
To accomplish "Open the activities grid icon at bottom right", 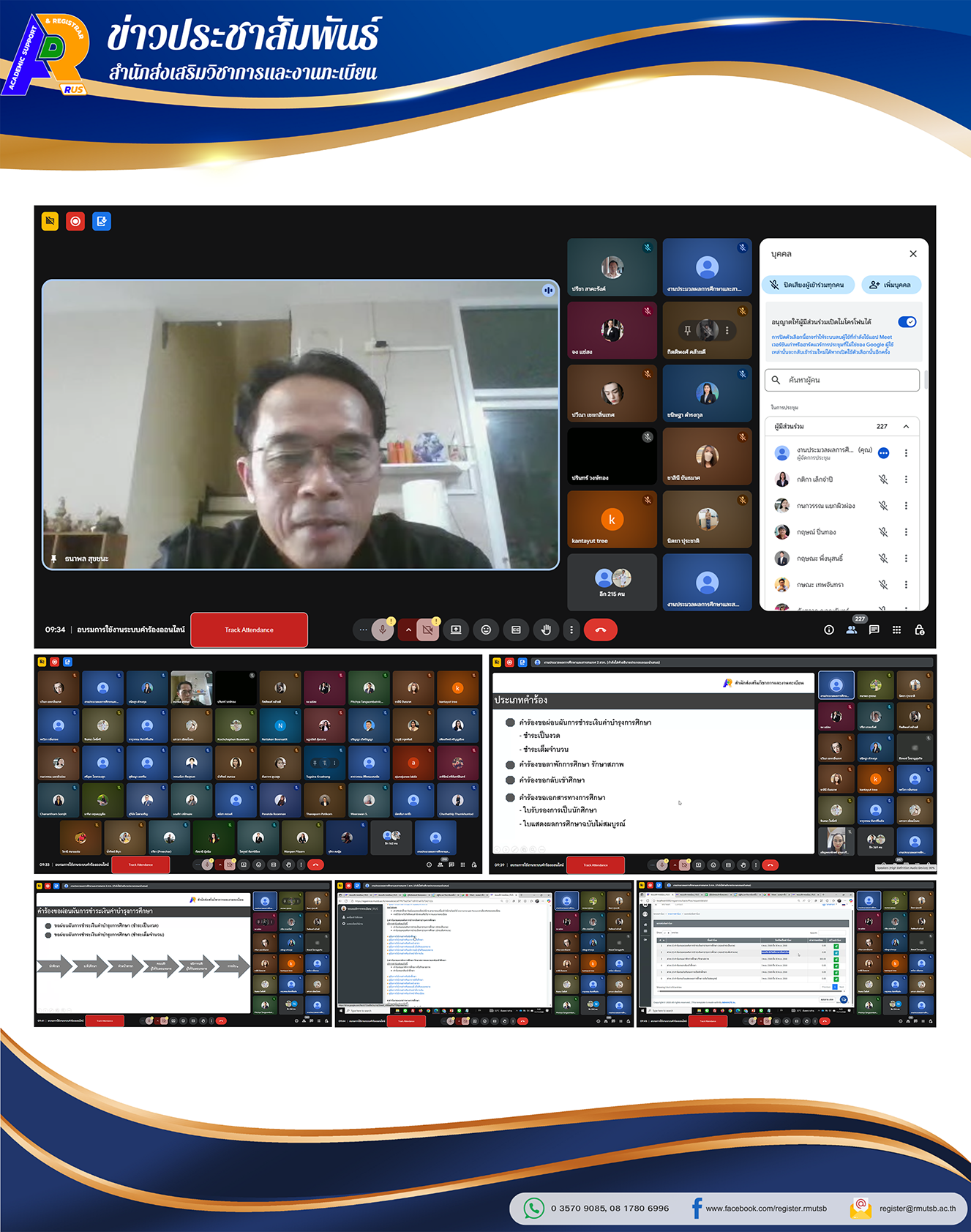I will tap(896, 630).
